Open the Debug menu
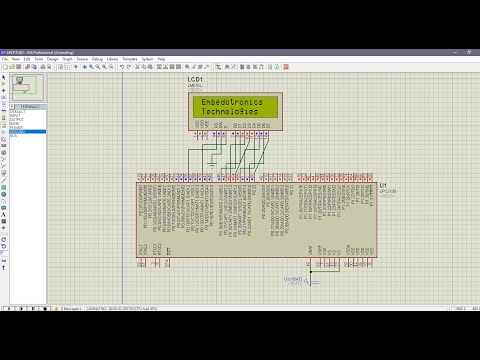The image size is (480, 360). click(x=97, y=59)
